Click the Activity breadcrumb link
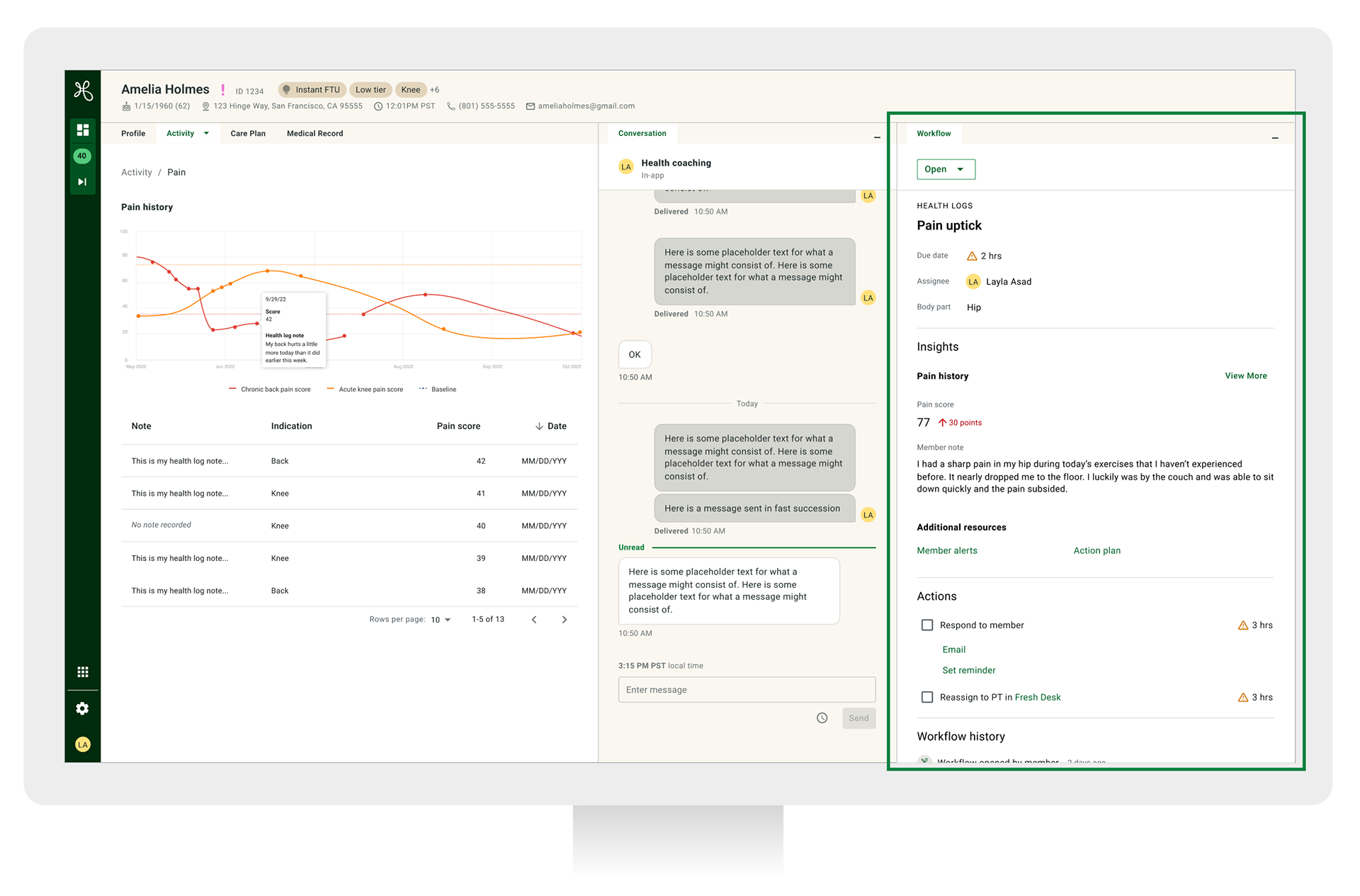 point(137,172)
